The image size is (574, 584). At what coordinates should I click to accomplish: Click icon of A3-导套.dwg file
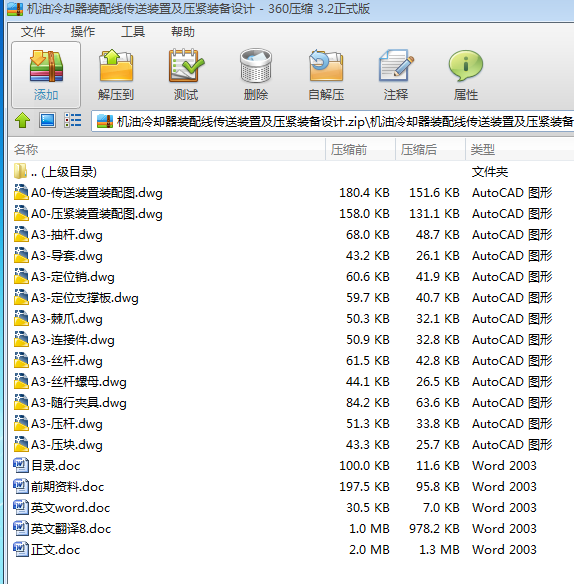[21, 256]
